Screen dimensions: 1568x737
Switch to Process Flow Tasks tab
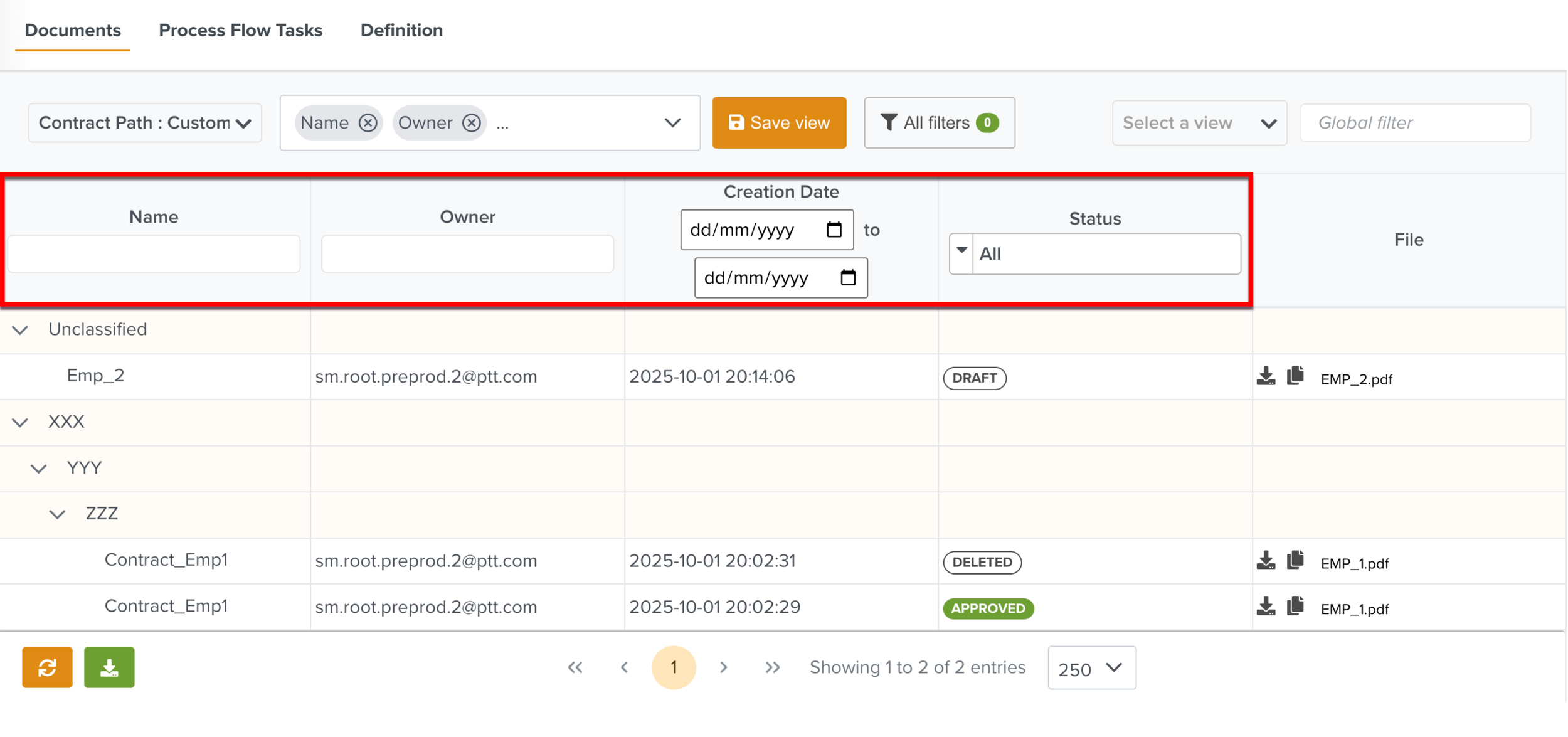[240, 30]
